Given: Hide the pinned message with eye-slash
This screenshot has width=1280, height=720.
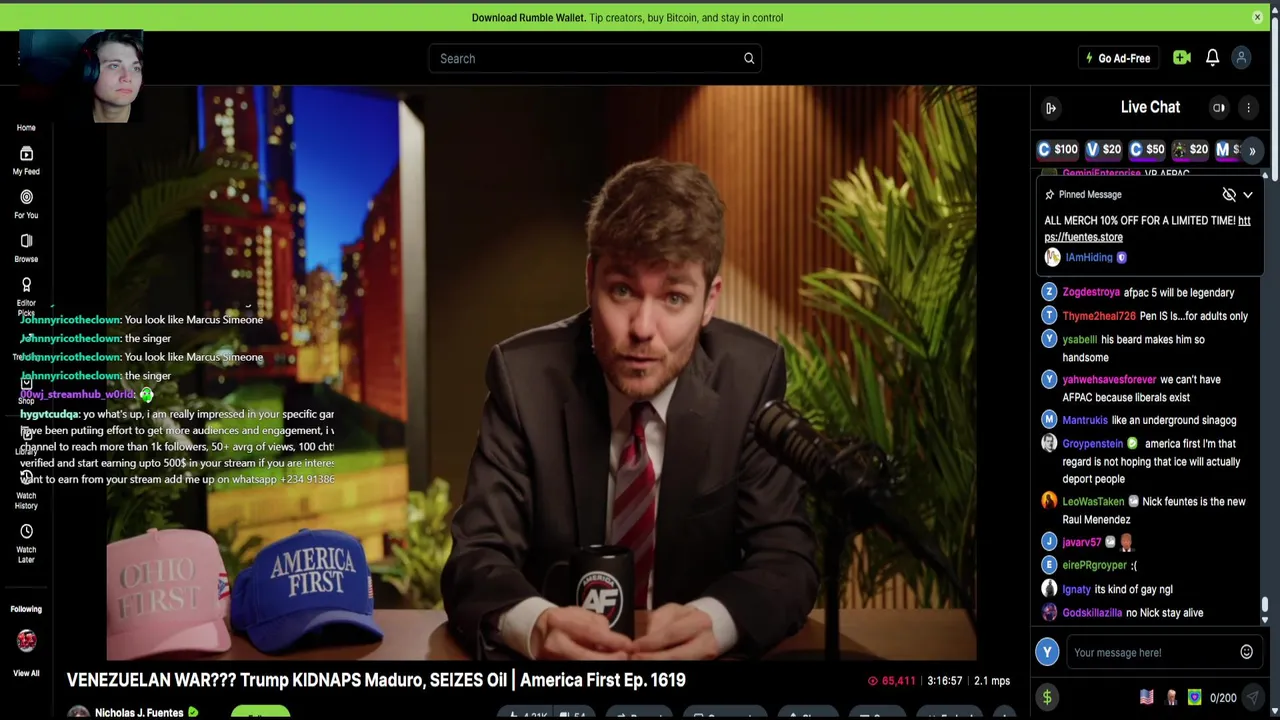Looking at the screenshot, I should 1229,195.
